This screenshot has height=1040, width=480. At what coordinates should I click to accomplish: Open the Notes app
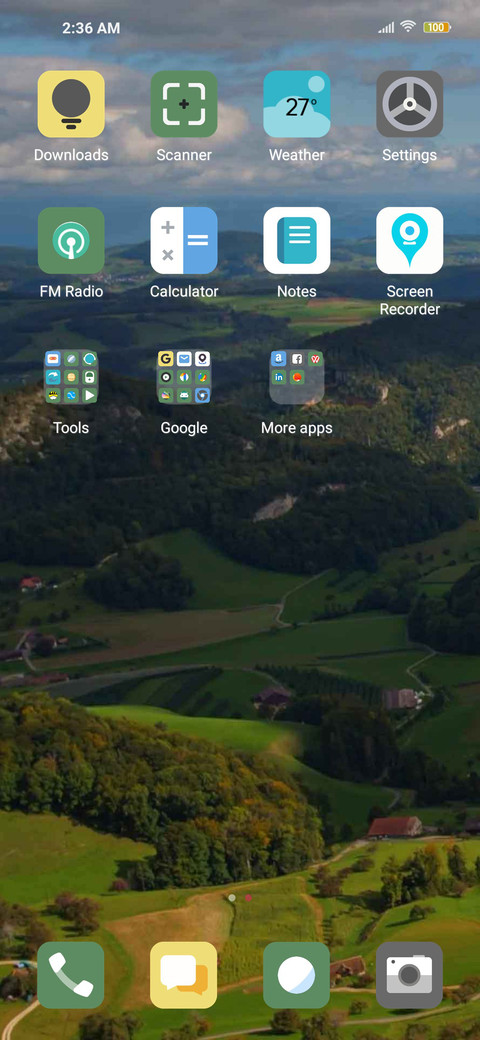(296, 241)
